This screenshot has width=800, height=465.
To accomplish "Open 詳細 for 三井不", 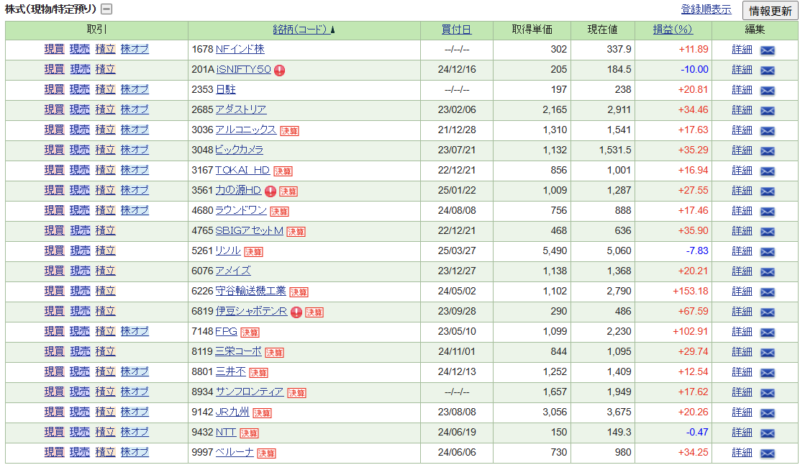I will (742, 372).
